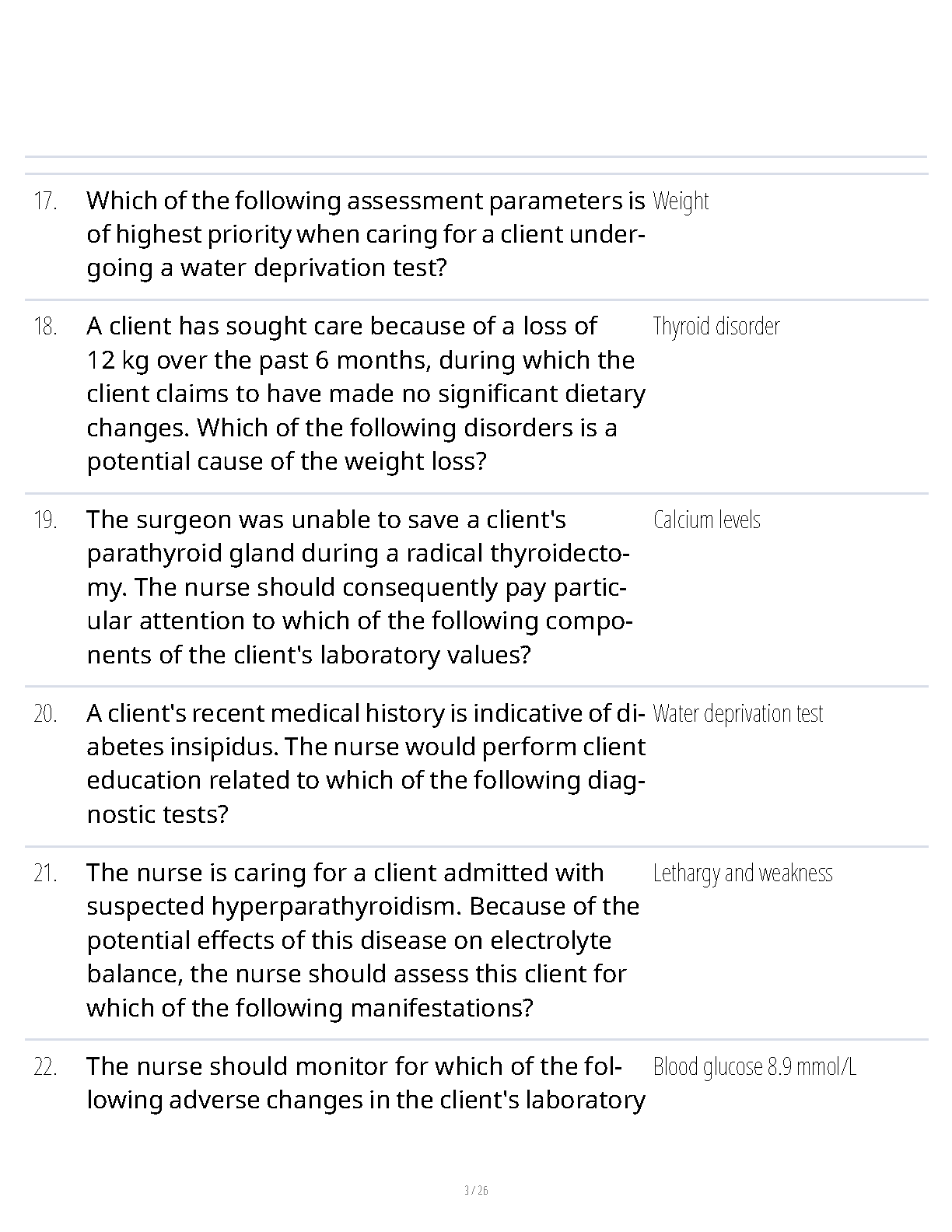This screenshot has height=1232, width=952.
Task: Click the suspected hyperparathyroidism question text
Action: click(x=362, y=940)
